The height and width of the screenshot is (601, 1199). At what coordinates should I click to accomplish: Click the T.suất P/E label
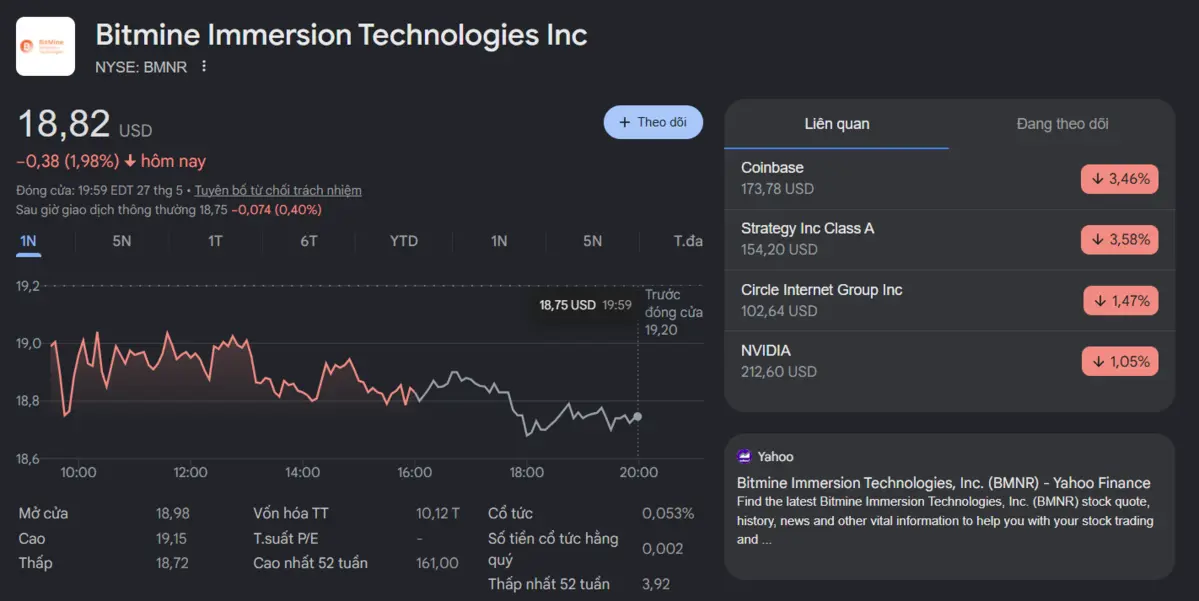click(x=285, y=538)
